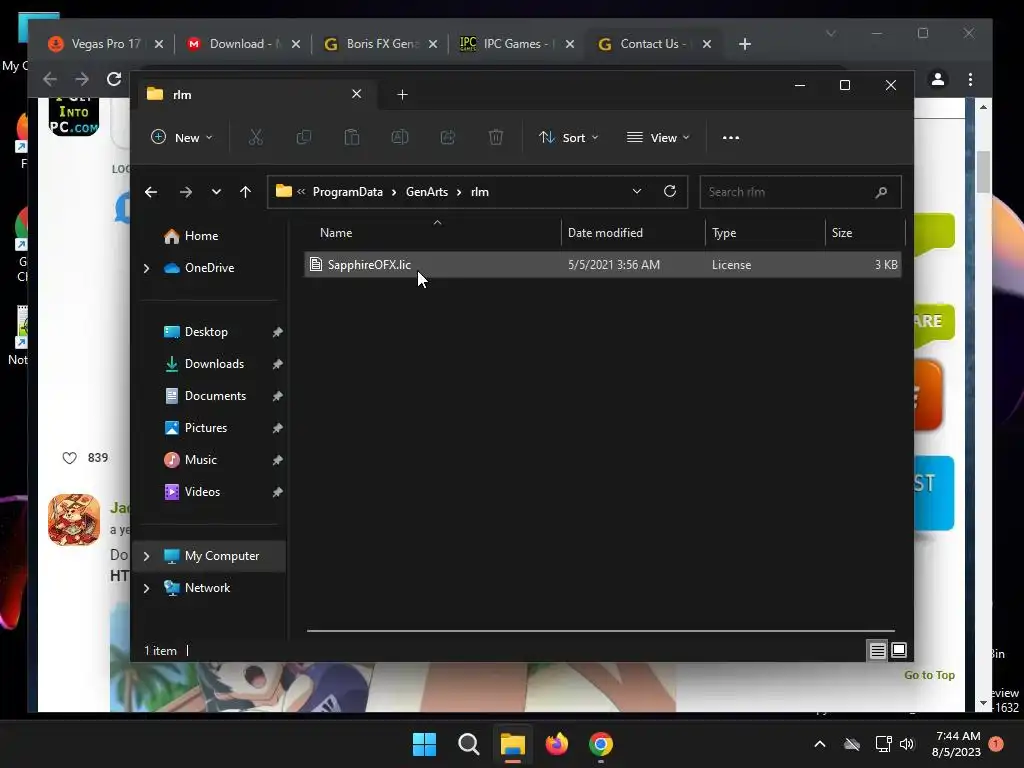
Task: Open the See more three-dots menu
Action: (x=731, y=138)
